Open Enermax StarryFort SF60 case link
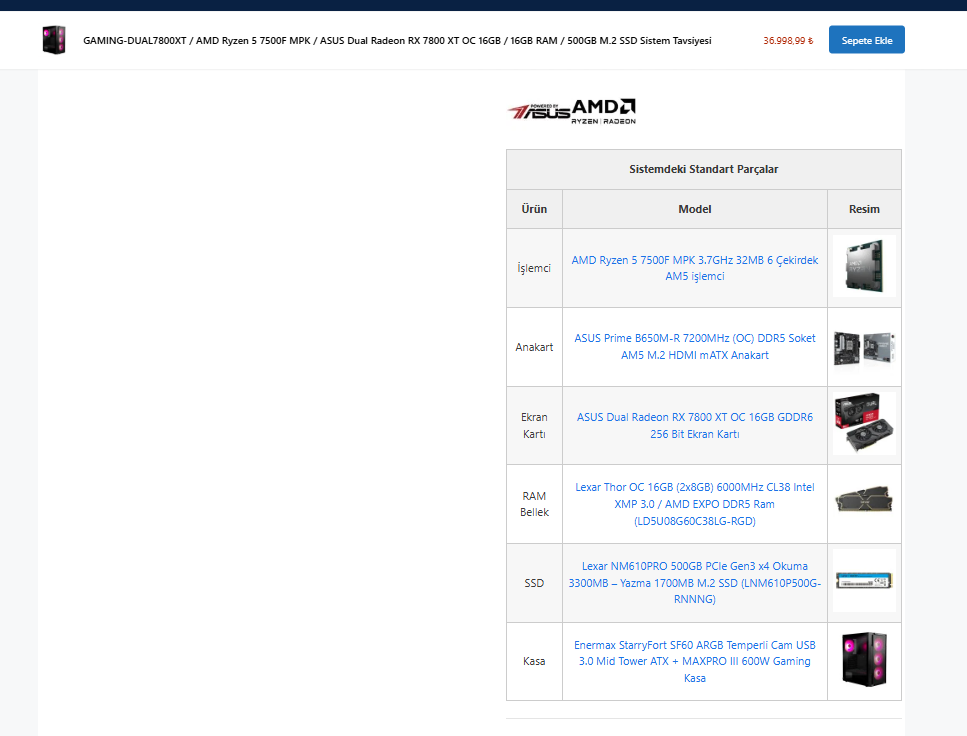967x736 pixels. pos(694,661)
